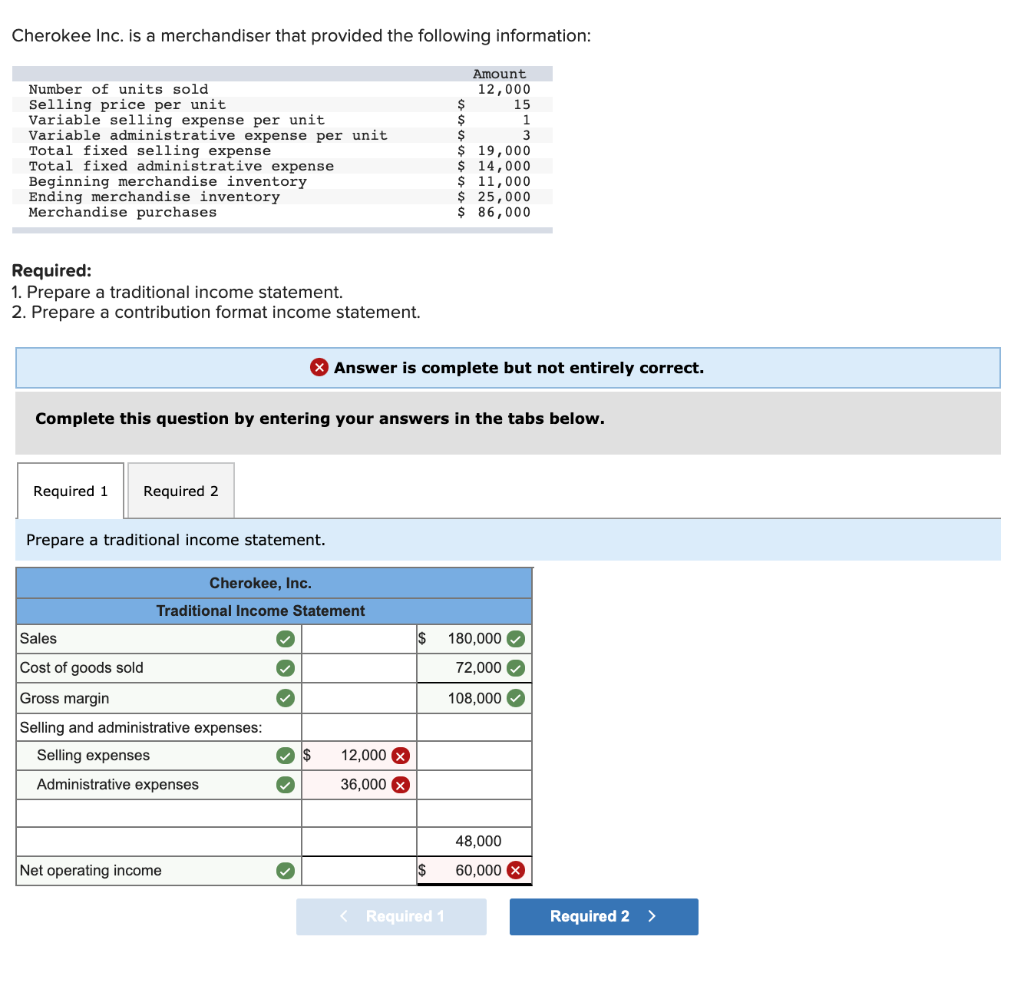
Task: Select the Net operating income cell showing 60,000
Action: coord(474,870)
